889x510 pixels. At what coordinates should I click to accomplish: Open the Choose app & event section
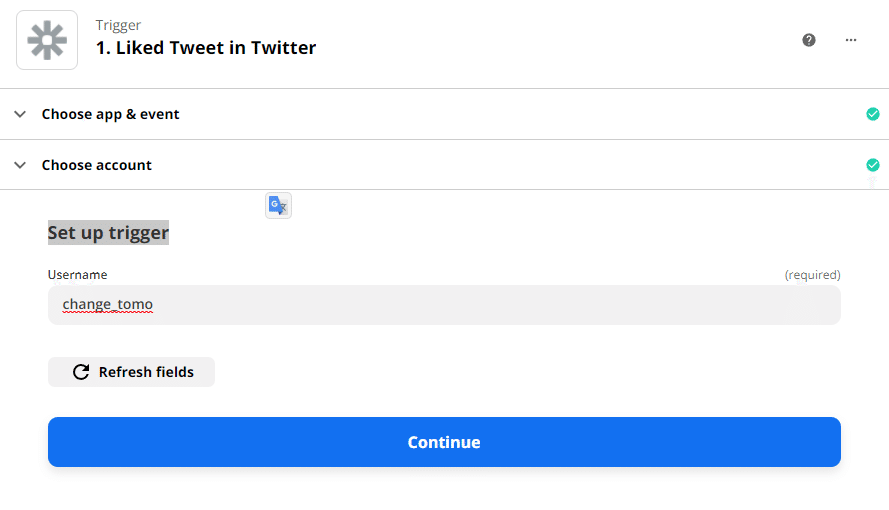pyautogui.click(x=444, y=114)
